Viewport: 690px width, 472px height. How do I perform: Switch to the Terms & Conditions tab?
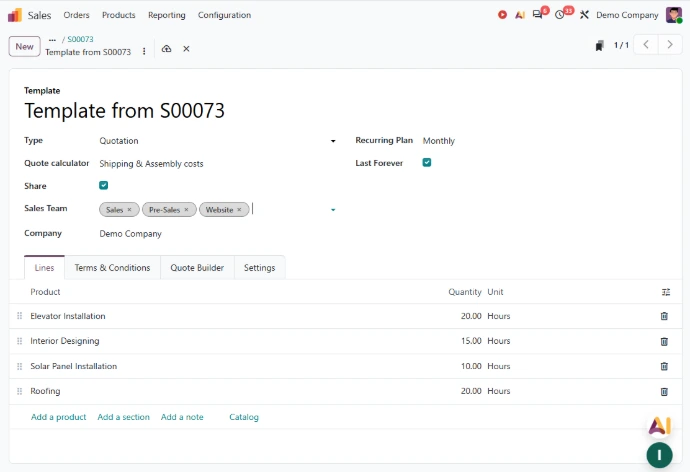[x=112, y=268]
